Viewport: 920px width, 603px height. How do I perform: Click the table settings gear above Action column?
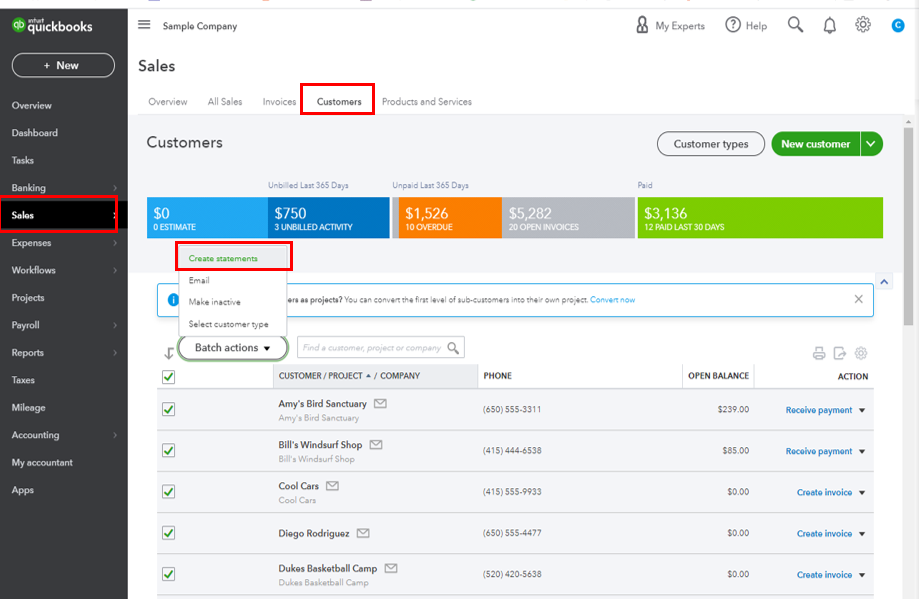tap(861, 353)
